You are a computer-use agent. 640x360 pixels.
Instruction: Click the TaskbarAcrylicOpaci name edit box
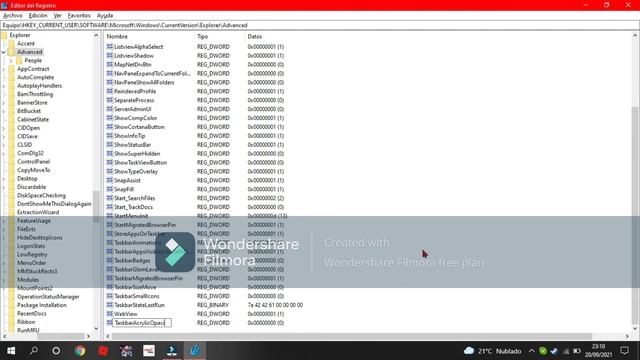[x=142, y=323]
